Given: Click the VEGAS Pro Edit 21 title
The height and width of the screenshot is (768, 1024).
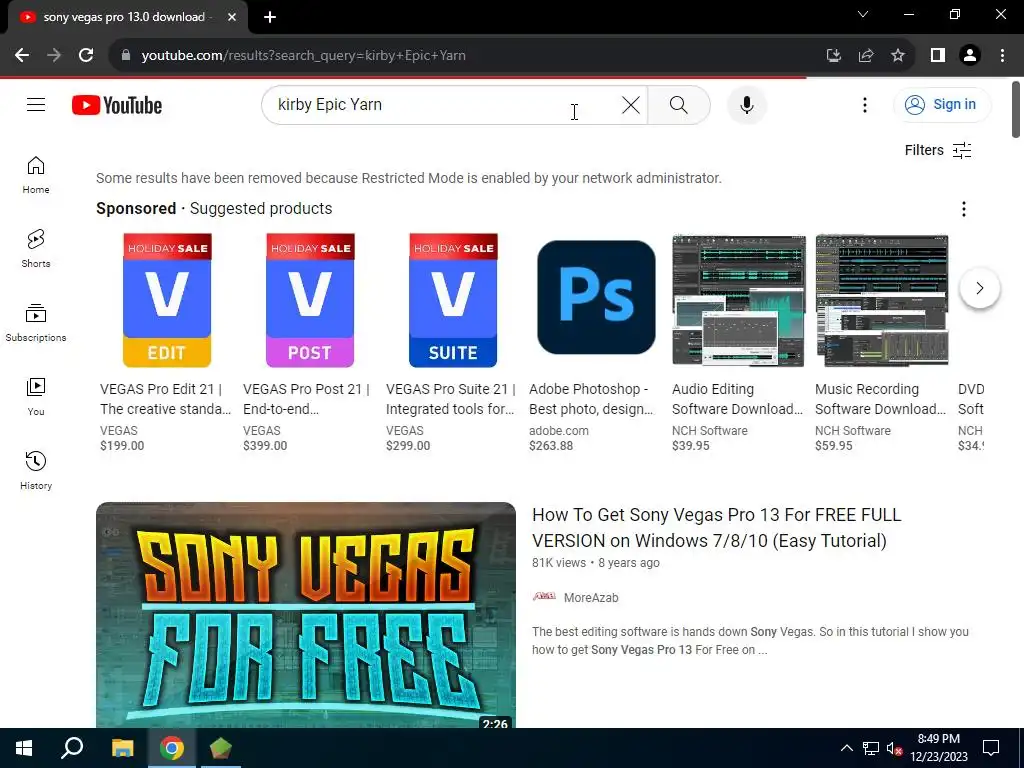Looking at the screenshot, I should click(x=165, y=399).
